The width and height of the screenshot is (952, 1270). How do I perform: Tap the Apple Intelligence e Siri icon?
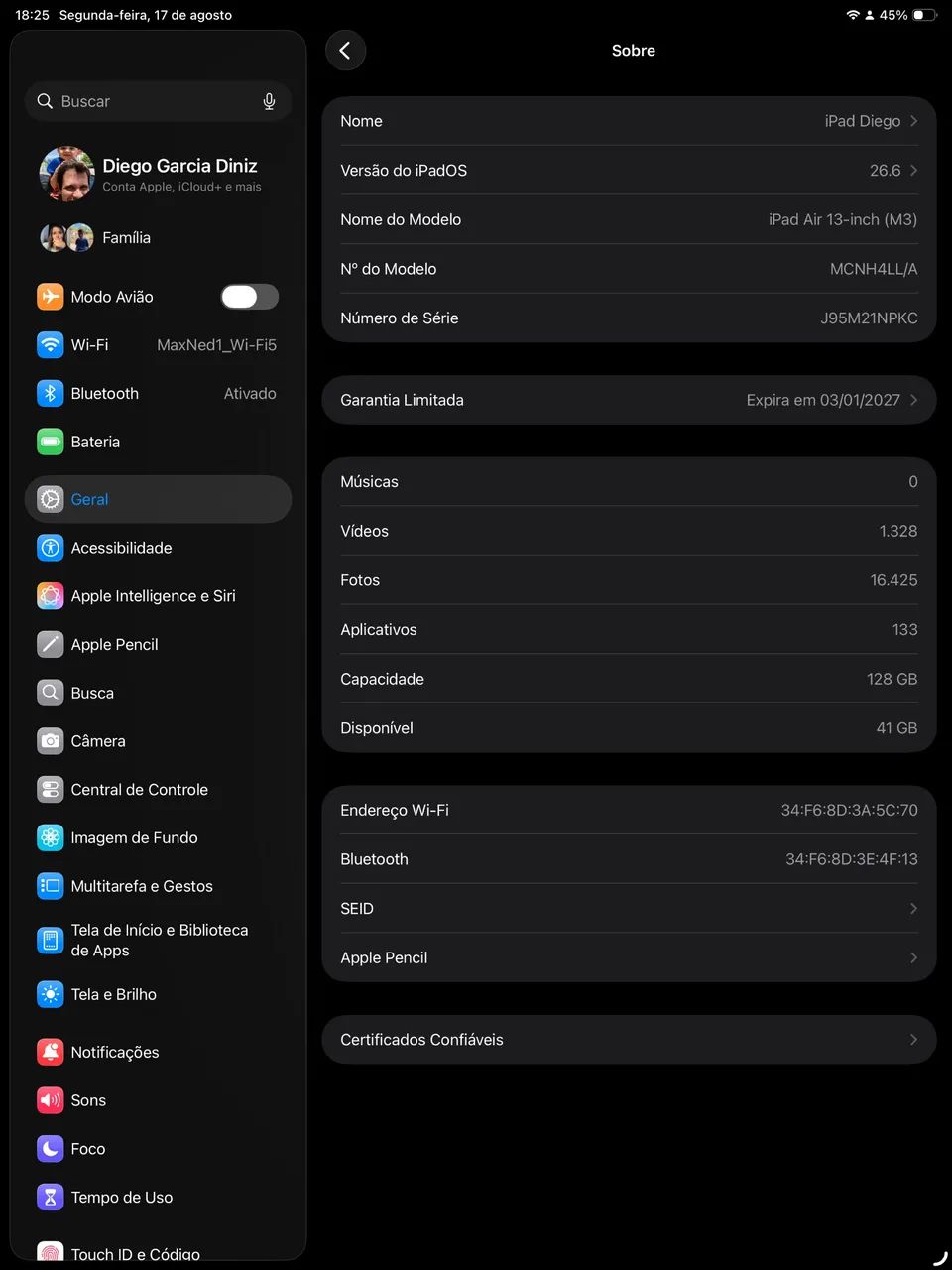[51, 596]
